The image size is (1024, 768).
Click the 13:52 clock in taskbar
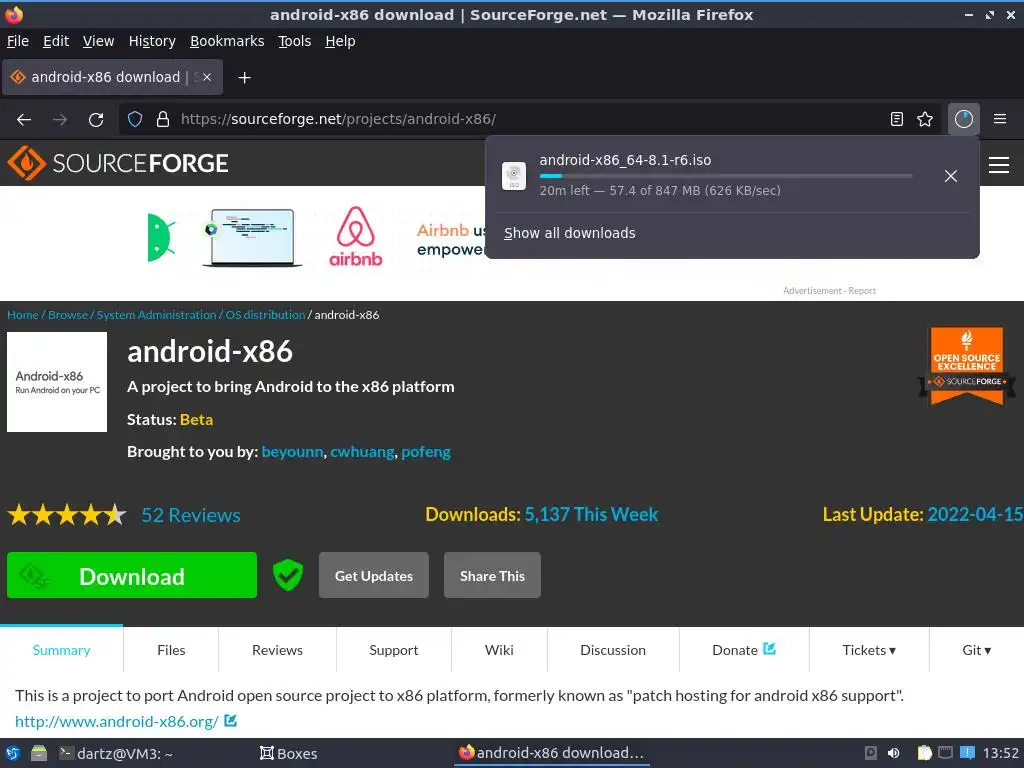tap(1000, 753)
